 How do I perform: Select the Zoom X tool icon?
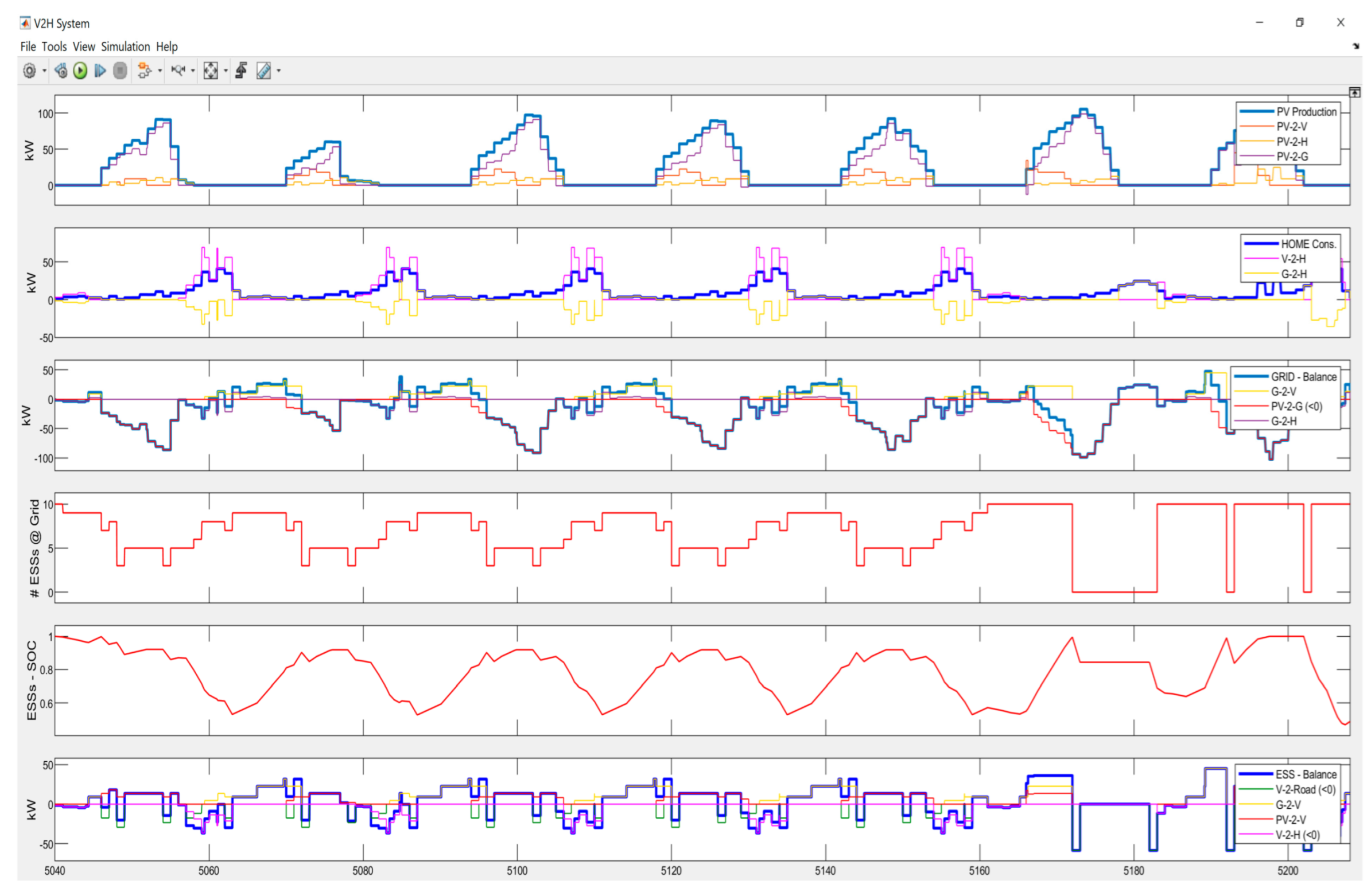click(178, 71)
